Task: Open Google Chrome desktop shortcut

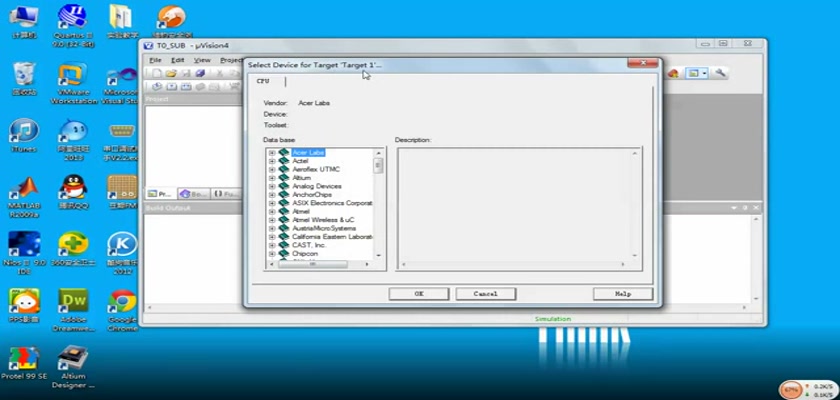Action: click(123, 310)
